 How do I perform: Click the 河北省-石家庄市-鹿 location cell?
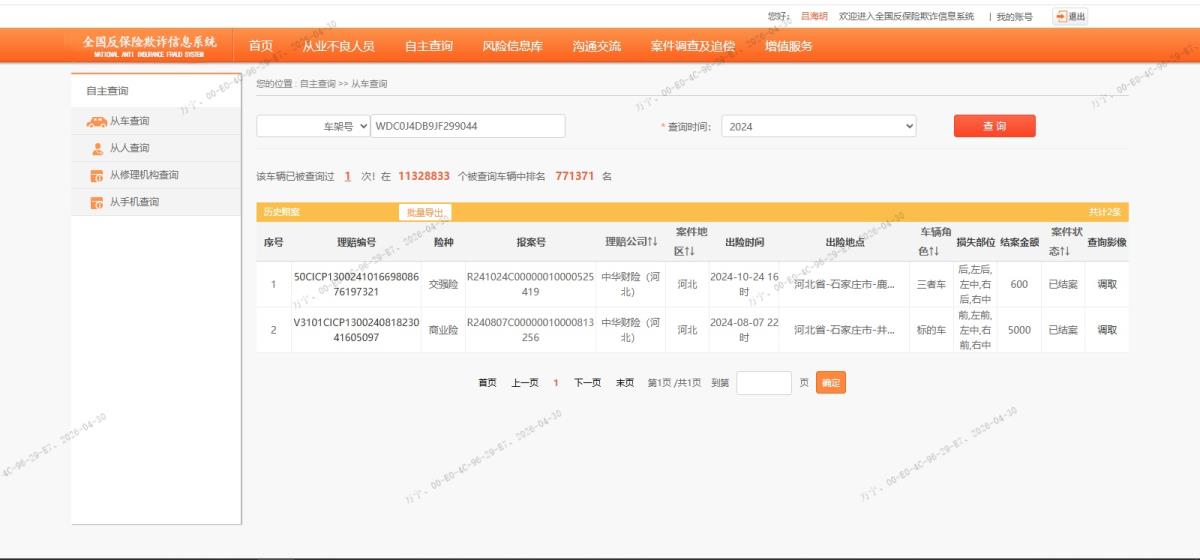845,284
